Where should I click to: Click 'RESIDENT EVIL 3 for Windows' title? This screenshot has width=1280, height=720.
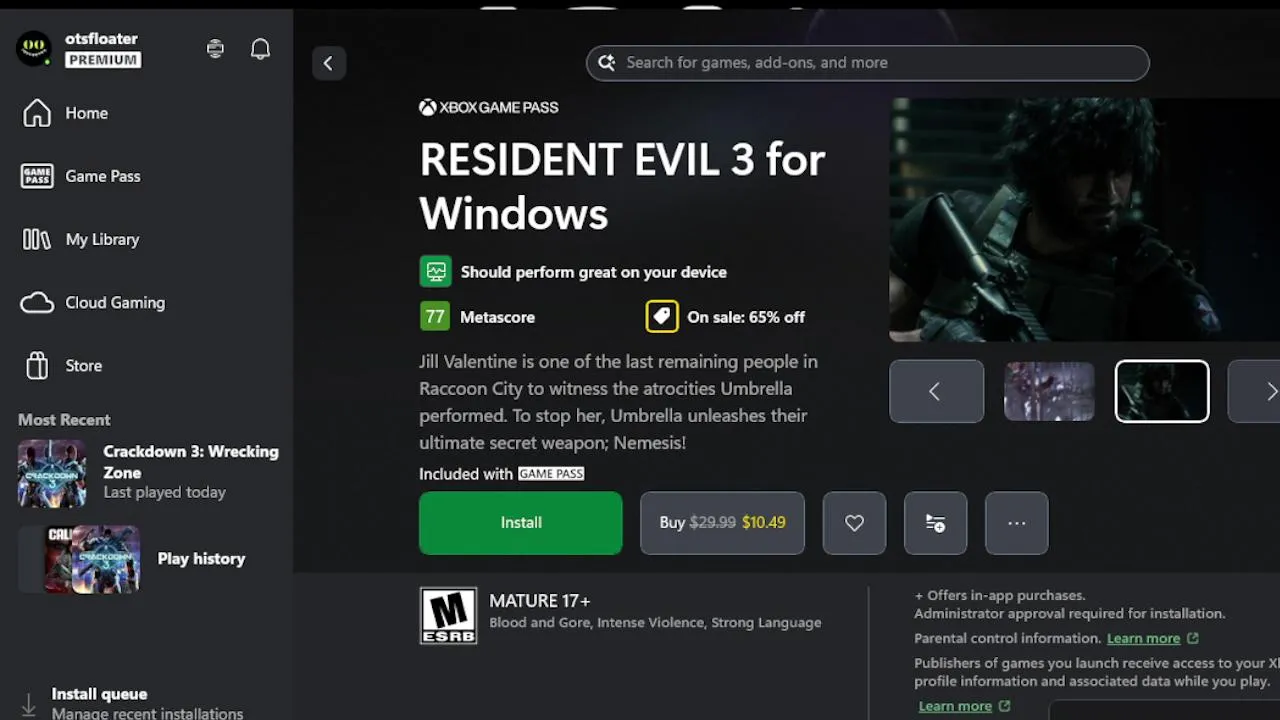[622, 186]
